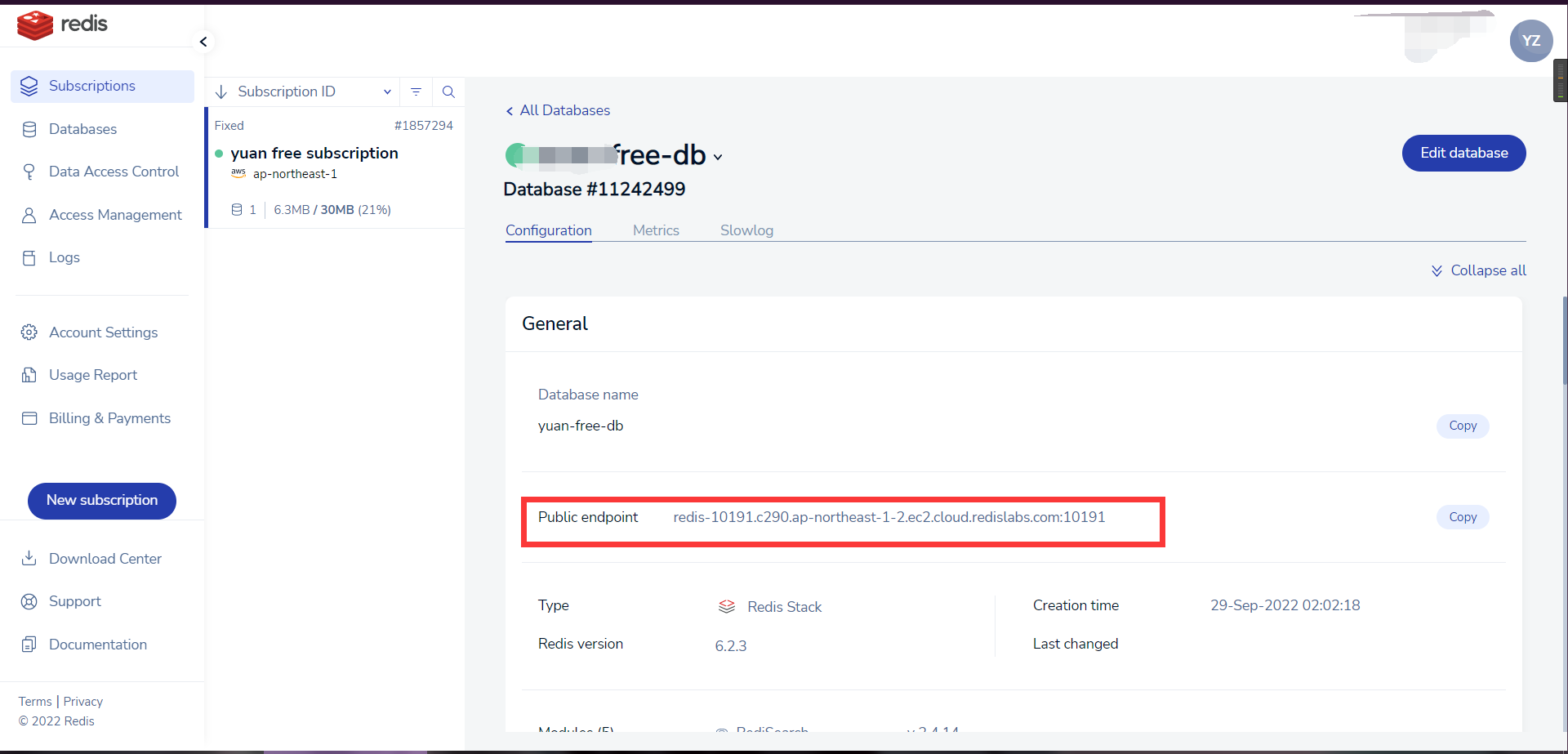Image resolution: width=1568 pixels, height=754 pixels.
Task: Click the search magnifier icon
Action: pos(448,91)
